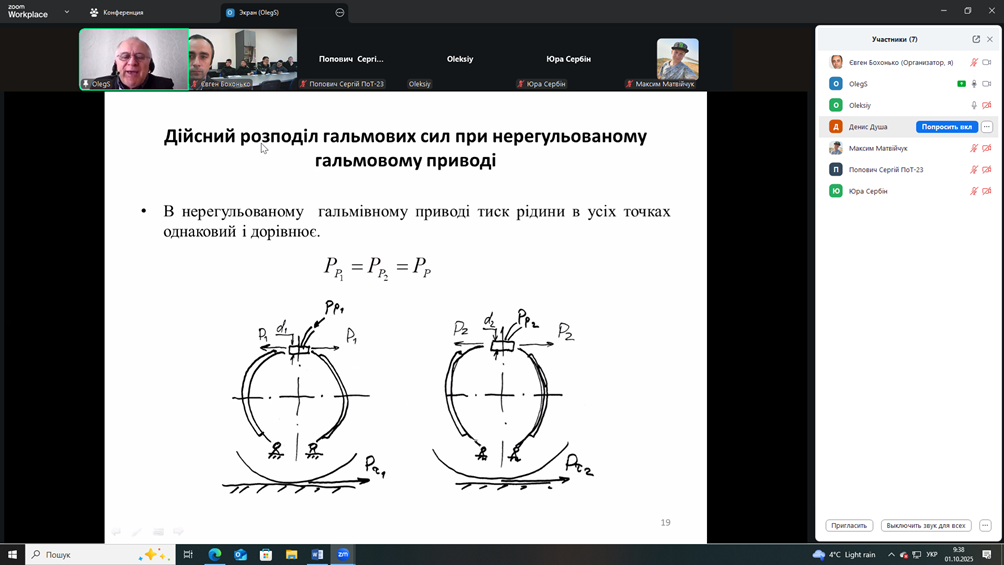The width and height of the screenshot is (1004, 565).
Task: Toggle Oleksiy's video camera in the participants list
Action: pos(986,105)
